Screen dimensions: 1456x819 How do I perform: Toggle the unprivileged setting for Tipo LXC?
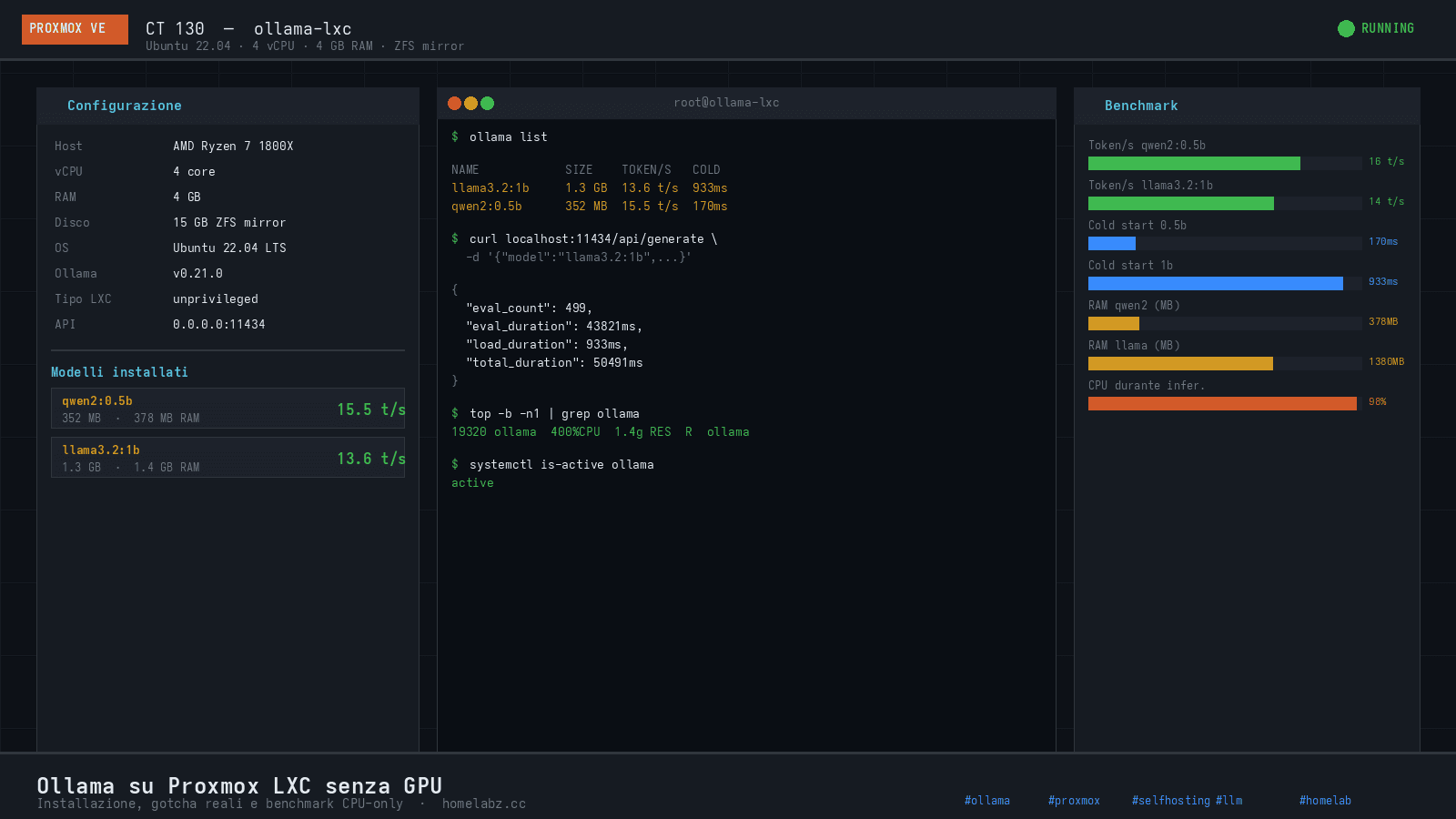click(x=216, y=298)
